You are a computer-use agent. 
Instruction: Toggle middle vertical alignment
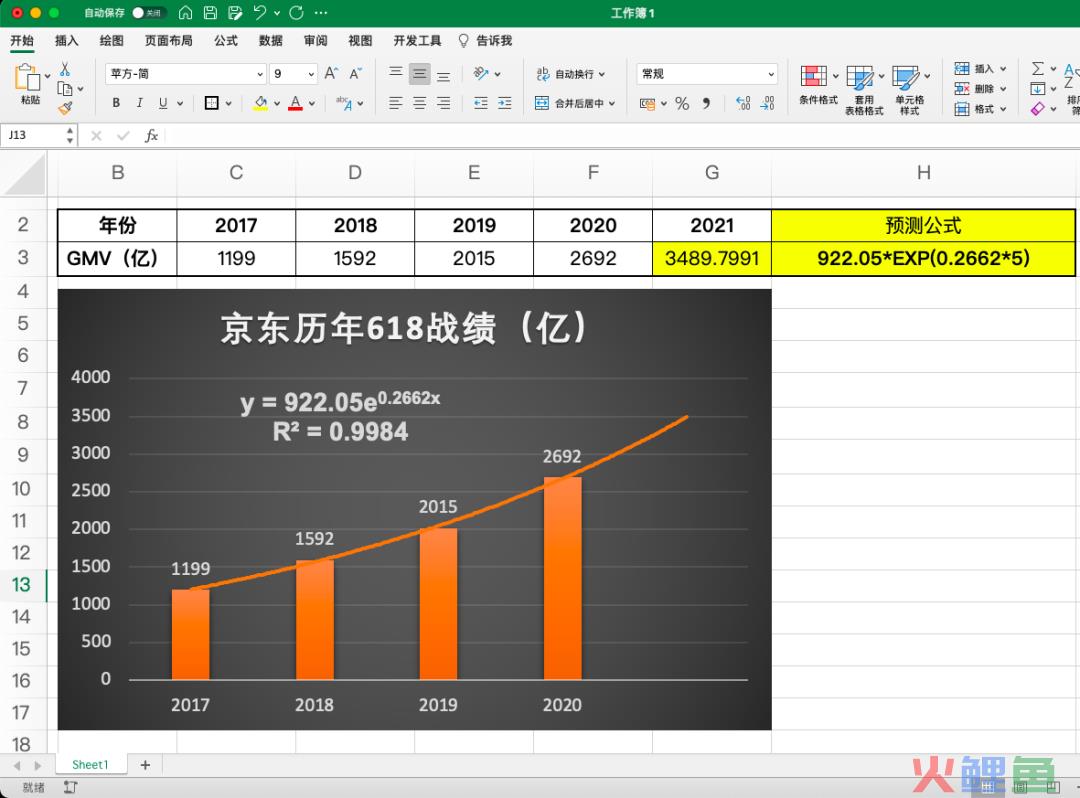[x=419, y=73]
